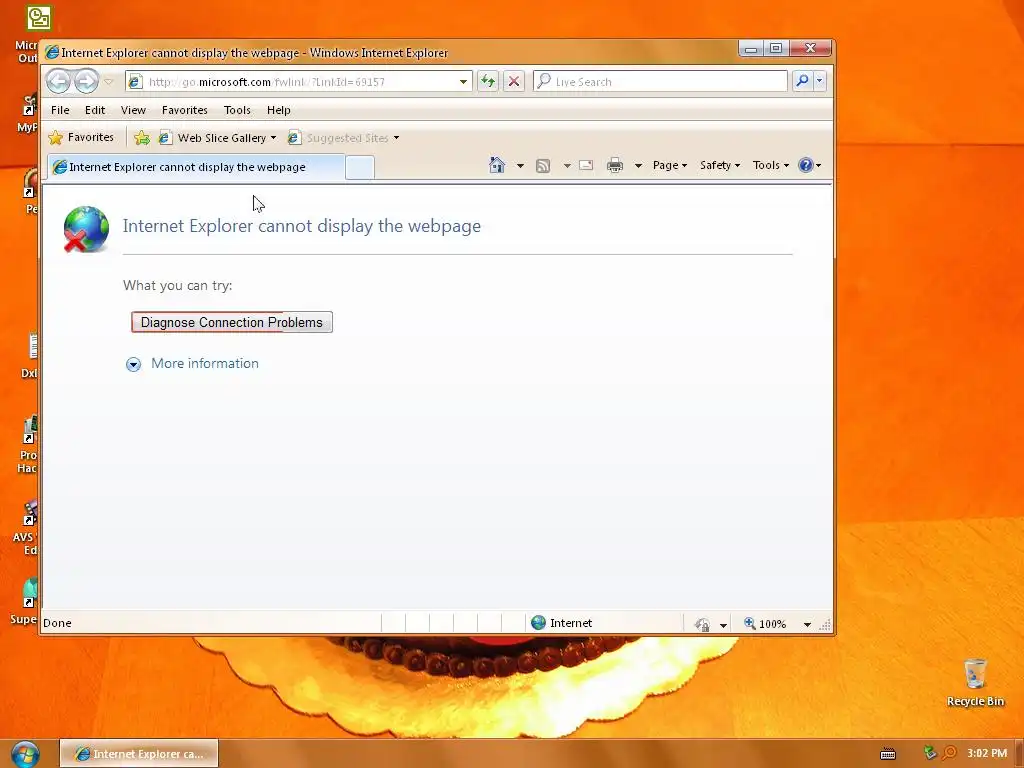Screen dimensions: 1024x768
Task: Click the Add to Favorites Bar star icon
Action: pos(142,137)
